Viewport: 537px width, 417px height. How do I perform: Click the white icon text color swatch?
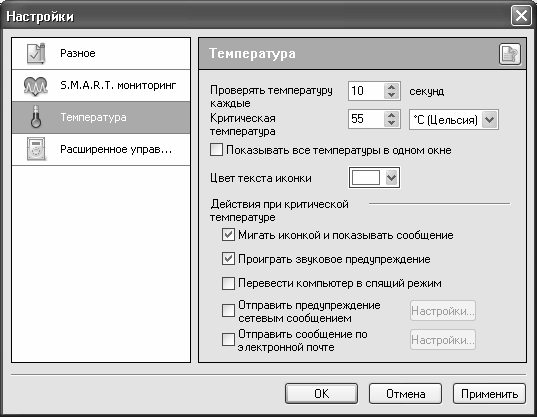coord(366,177)
